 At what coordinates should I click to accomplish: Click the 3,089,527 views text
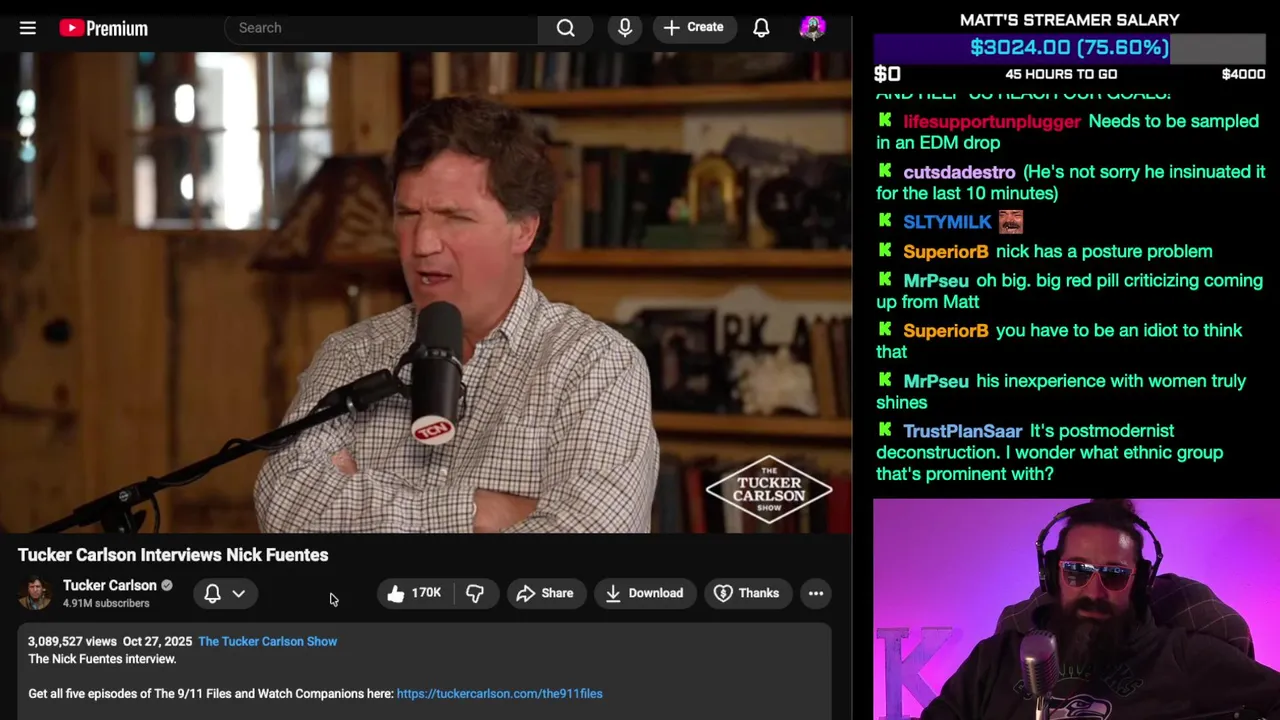pos(72,641)
